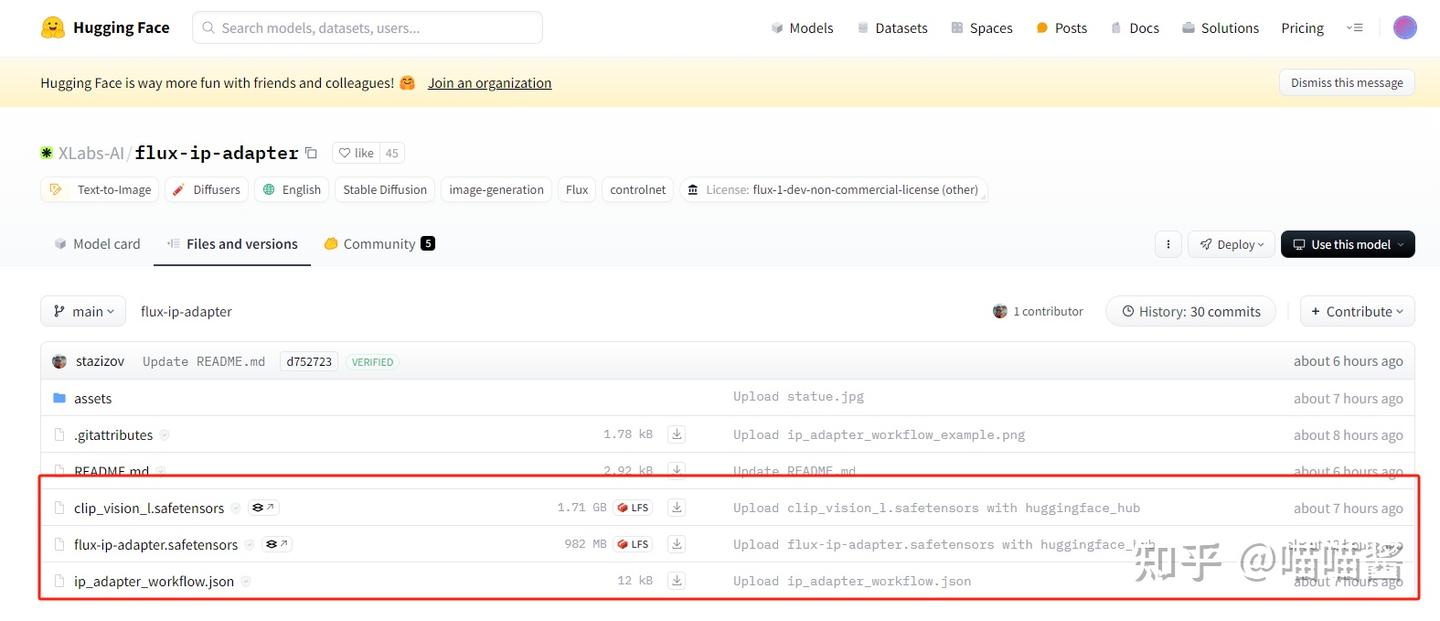Image resolution: width=1440 pixels, height=621 pixels.
Task: Expand the main branch dropdown
Action: pyautogui.click(x=83, y=311)
